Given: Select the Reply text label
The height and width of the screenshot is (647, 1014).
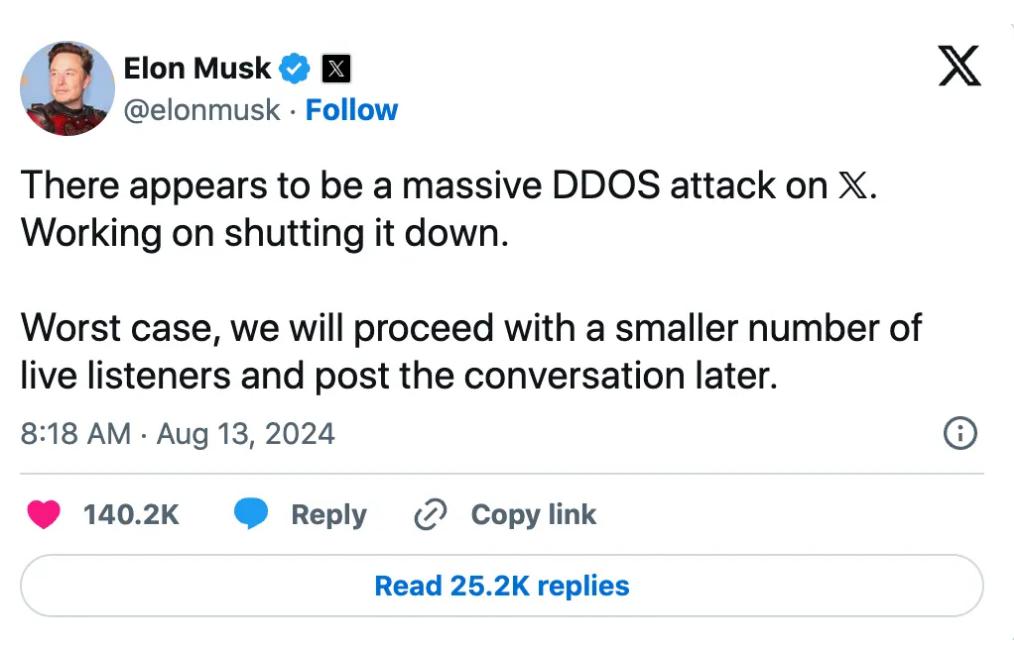Looking at the screenshot, I should [328, 515].
